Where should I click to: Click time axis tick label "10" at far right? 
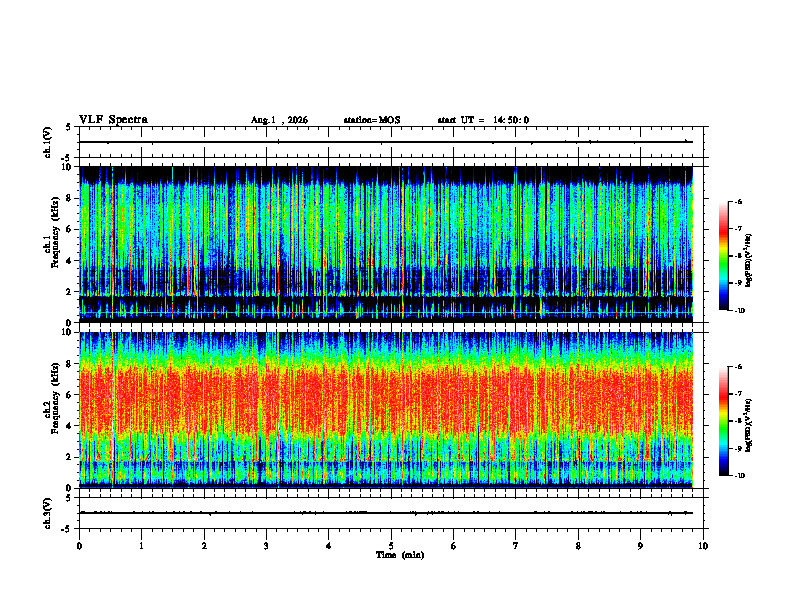pyautogui.click(x=703, y=546)
